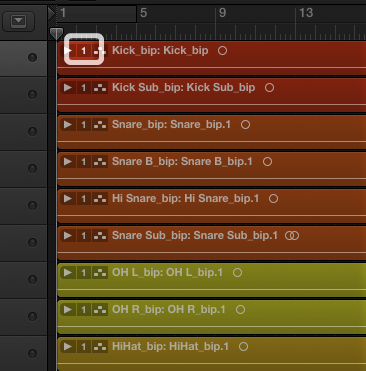Open take number menu on Snare_bip folder
366x371 pixels.
pos(84,125)
